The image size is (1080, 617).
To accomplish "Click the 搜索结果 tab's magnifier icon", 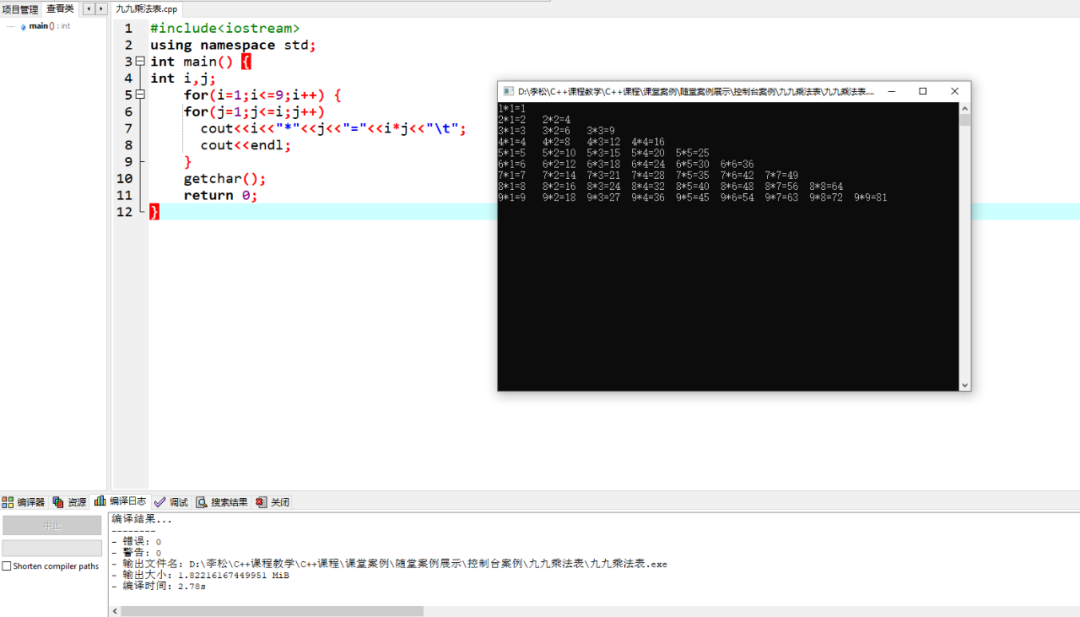I will tap(202, 502).
